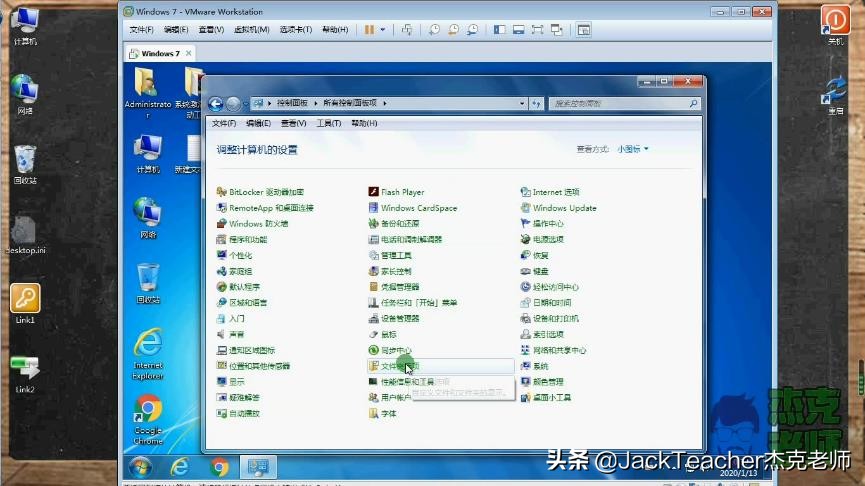Open 操作中心 item
This screenshot has height=486, width=865.
tap(542, 223)
